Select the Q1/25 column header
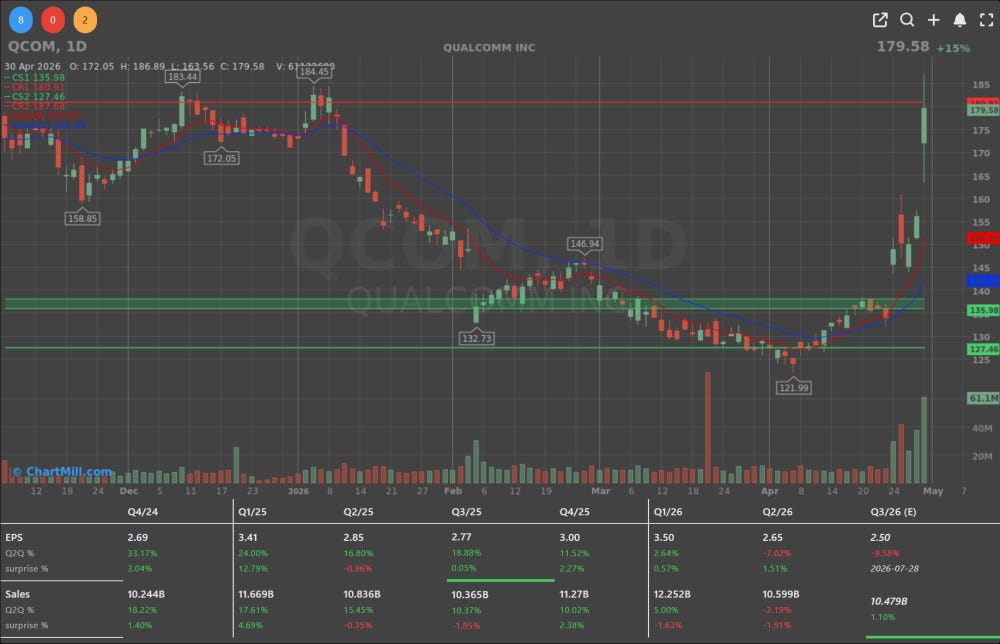1000x644 pixels. point(252,512)
